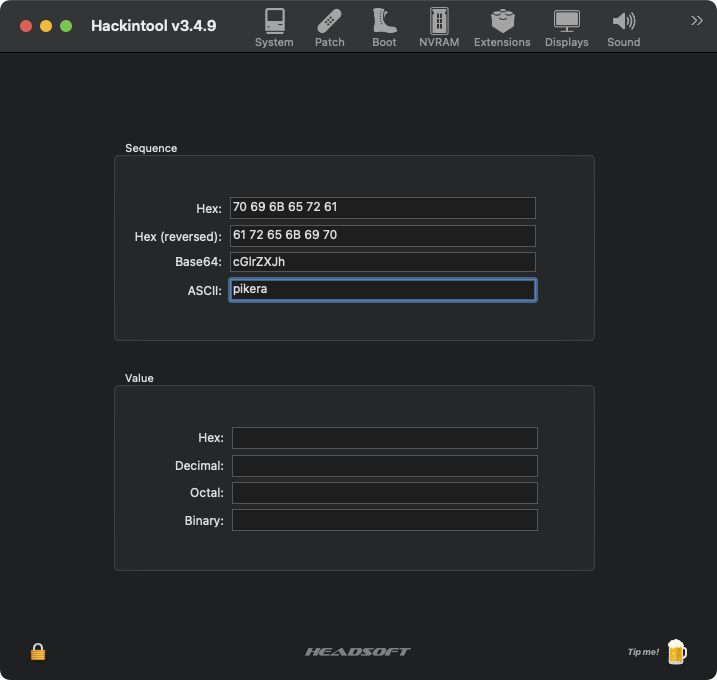Image resolution: width=717 pixels, height=680 pixels.
Task: Focus the Hex (reversed) field
Action: click(383, 236)
